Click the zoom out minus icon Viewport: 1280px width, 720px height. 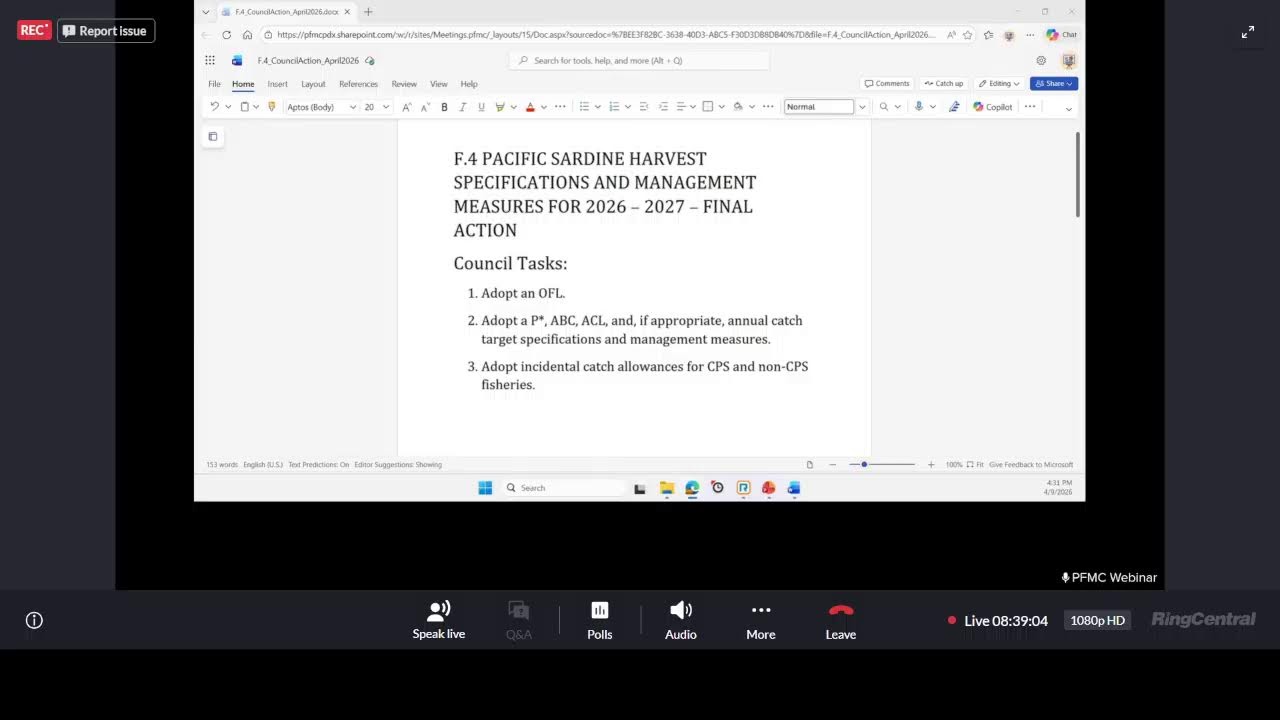tap(833, 464)
